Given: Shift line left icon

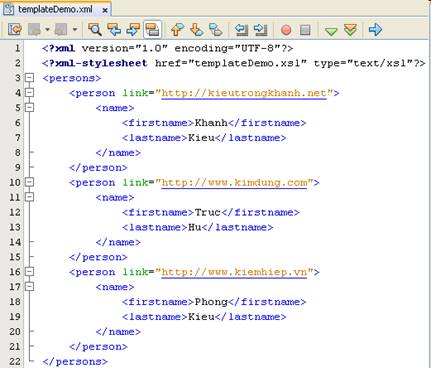Looking at the screenshot, I should (241, 30).
